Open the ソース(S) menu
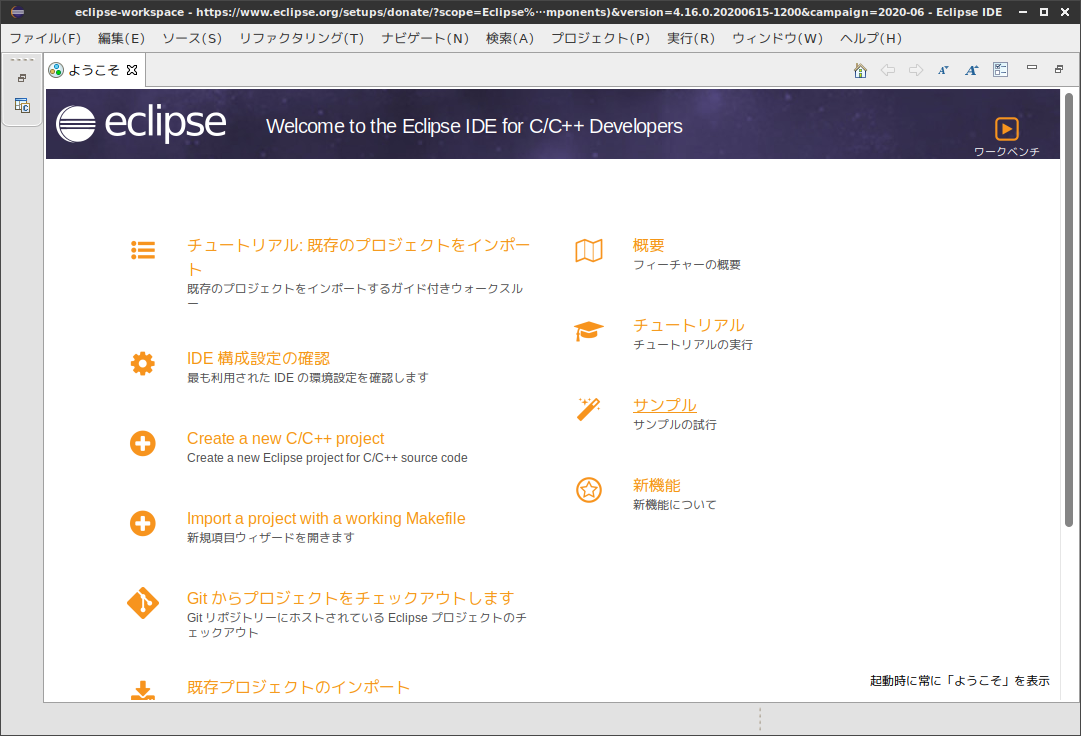 [192, 39]
